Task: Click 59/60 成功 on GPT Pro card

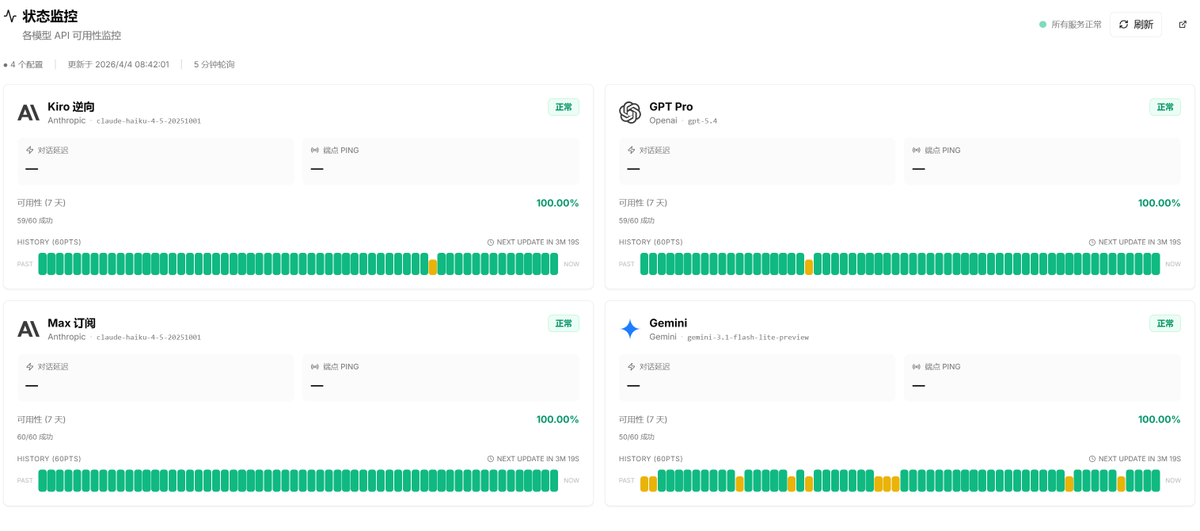Action: coord(636,221)
